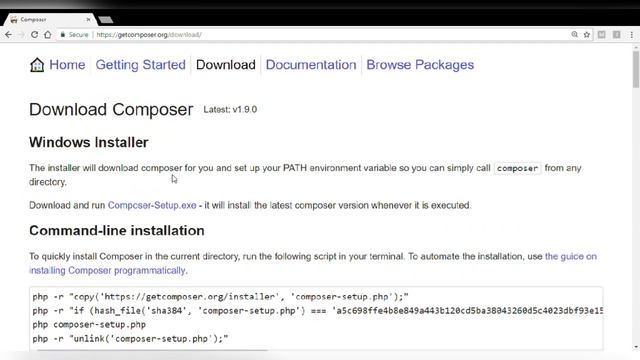Click the house icon beside Home
The height and width of the screenshot is (360, 640).
(x=37, y=64)
